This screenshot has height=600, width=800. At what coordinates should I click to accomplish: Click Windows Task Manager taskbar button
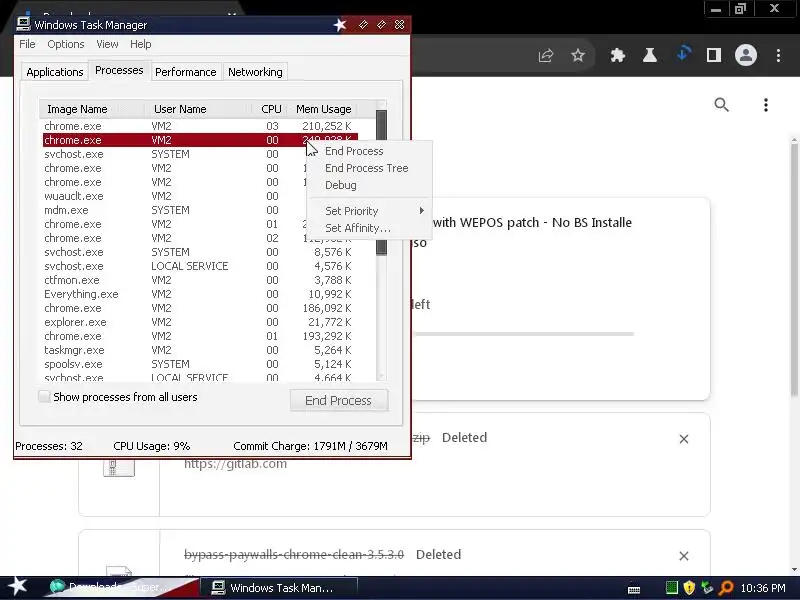coord(278,588)
